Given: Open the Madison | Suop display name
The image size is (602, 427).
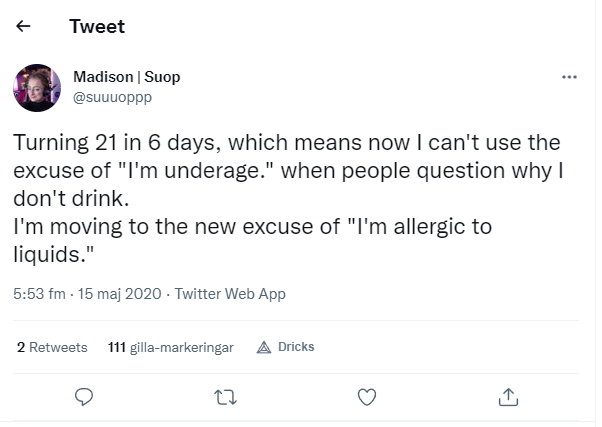Looking at the screenshot, I should point(127,77).
